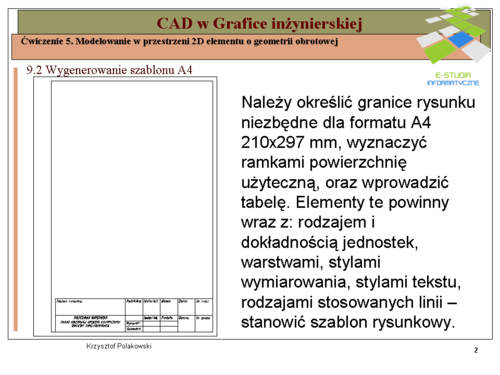Click the INFORMATYCZNE blue logo text
The image size is (500, 375).
click(x=453, y=83)
